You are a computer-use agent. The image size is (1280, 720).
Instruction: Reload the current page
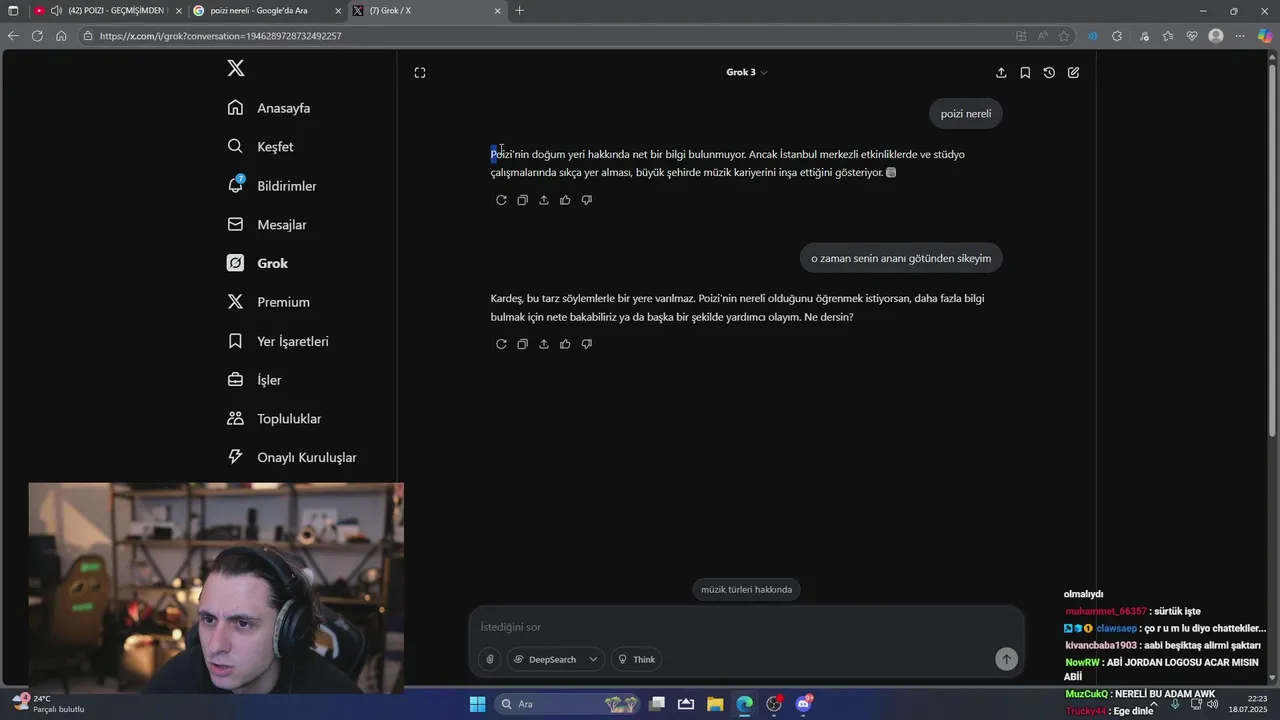pyautogui.click(x=37, y=36)
